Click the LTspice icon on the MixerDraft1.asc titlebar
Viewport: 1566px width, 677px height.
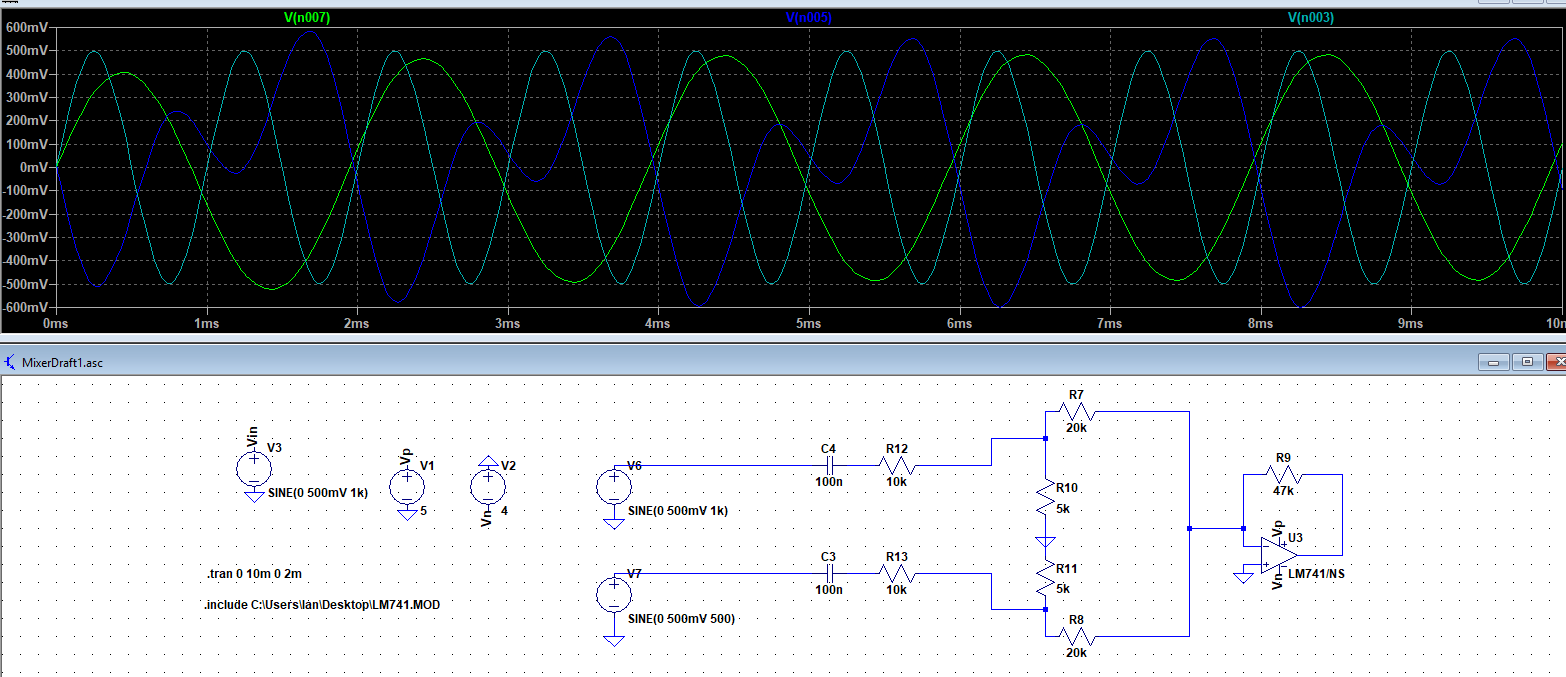click(10, 361)
